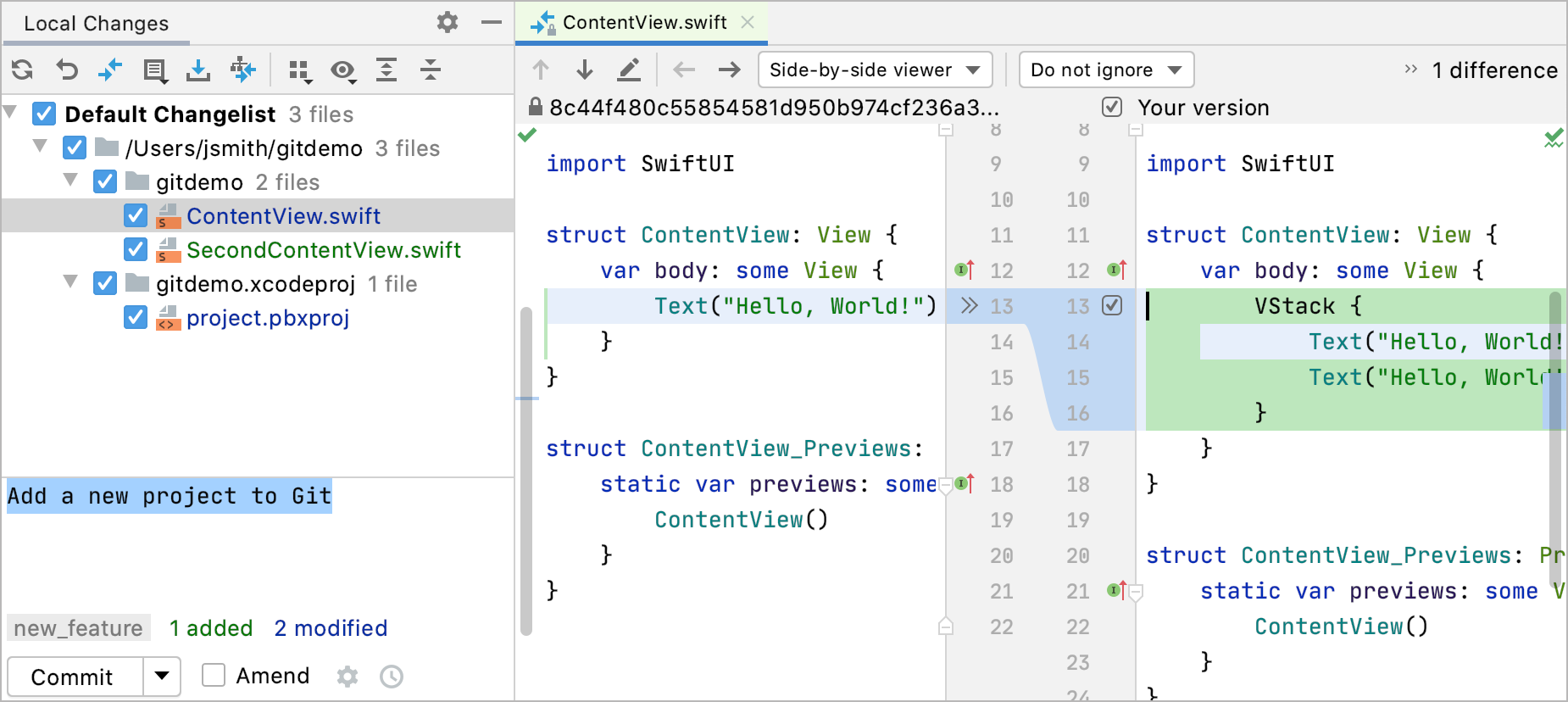The height and width of the screenshot is (702, 1568).
Task: Open the Group By icon menu
Action: [x=300, y=71]
